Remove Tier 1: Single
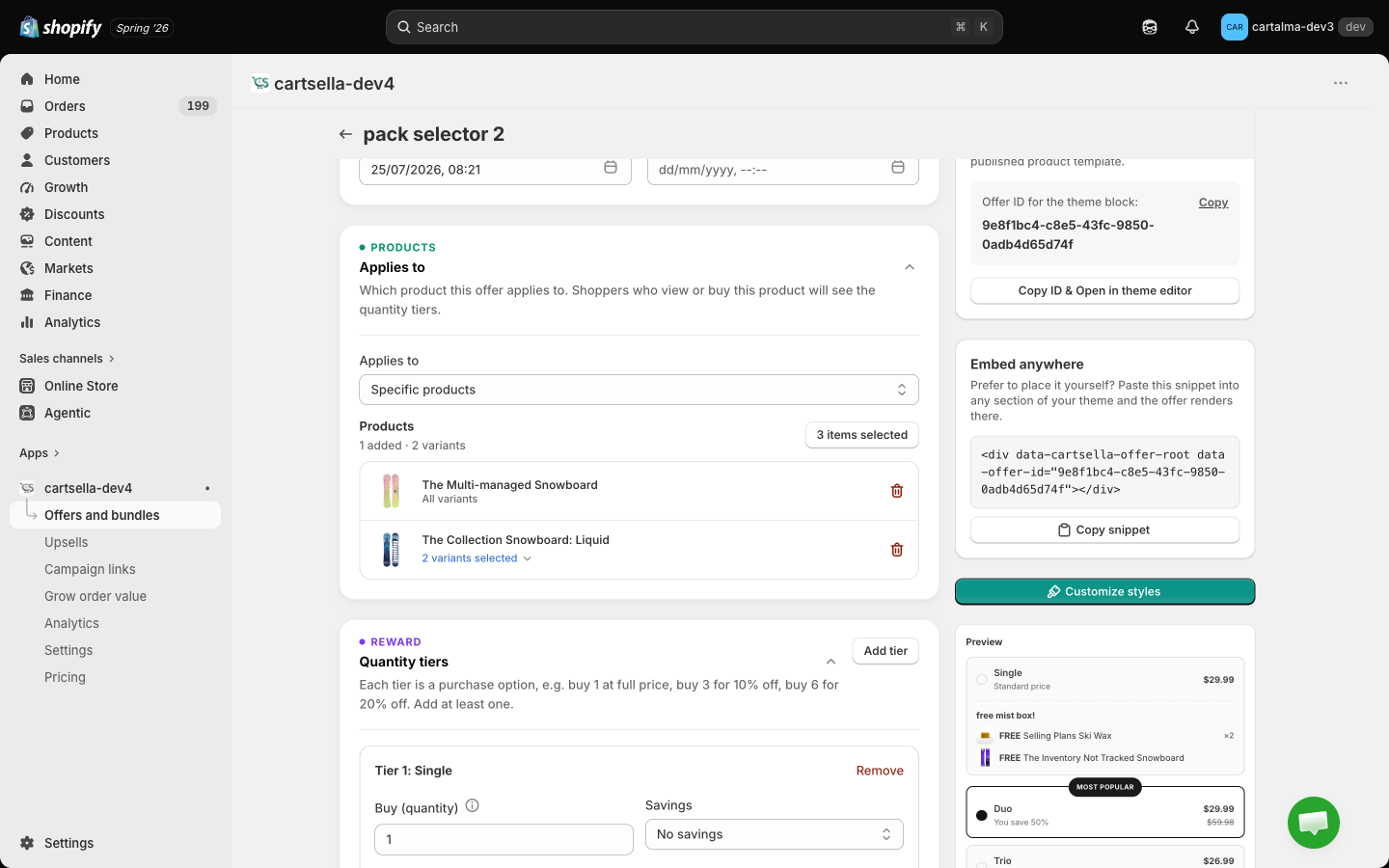Viewport: 1389px width, 868px height. coord(880,771)
